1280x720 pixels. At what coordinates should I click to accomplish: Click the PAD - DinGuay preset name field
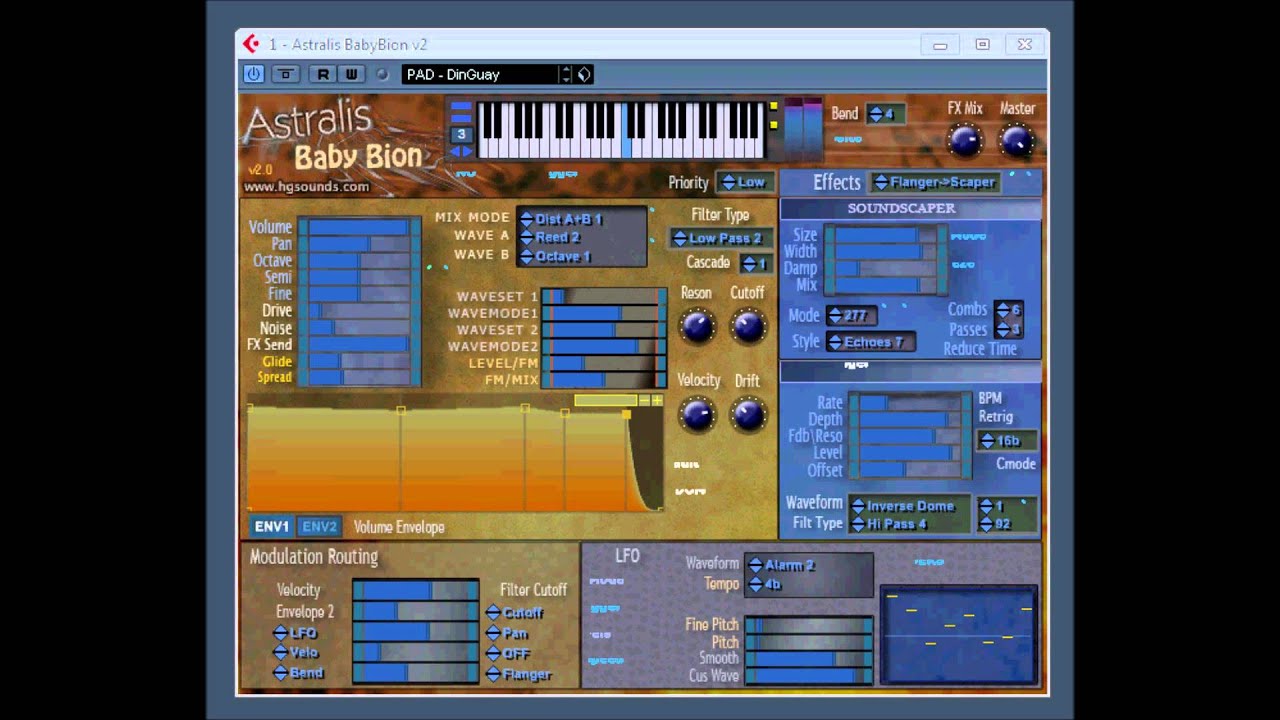[480, 74]
